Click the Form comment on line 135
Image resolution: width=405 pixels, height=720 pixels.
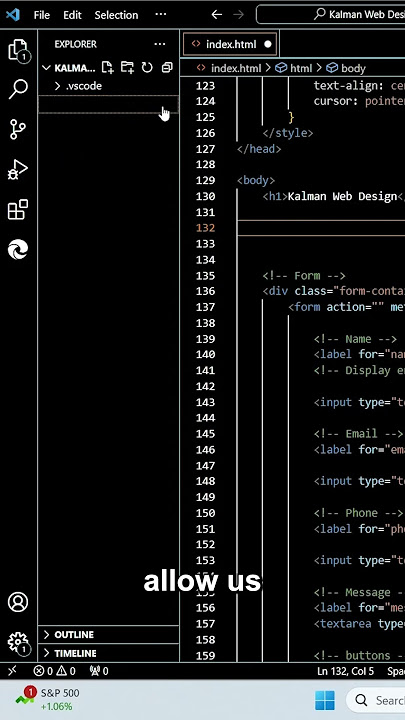click(x=304, y=276)
